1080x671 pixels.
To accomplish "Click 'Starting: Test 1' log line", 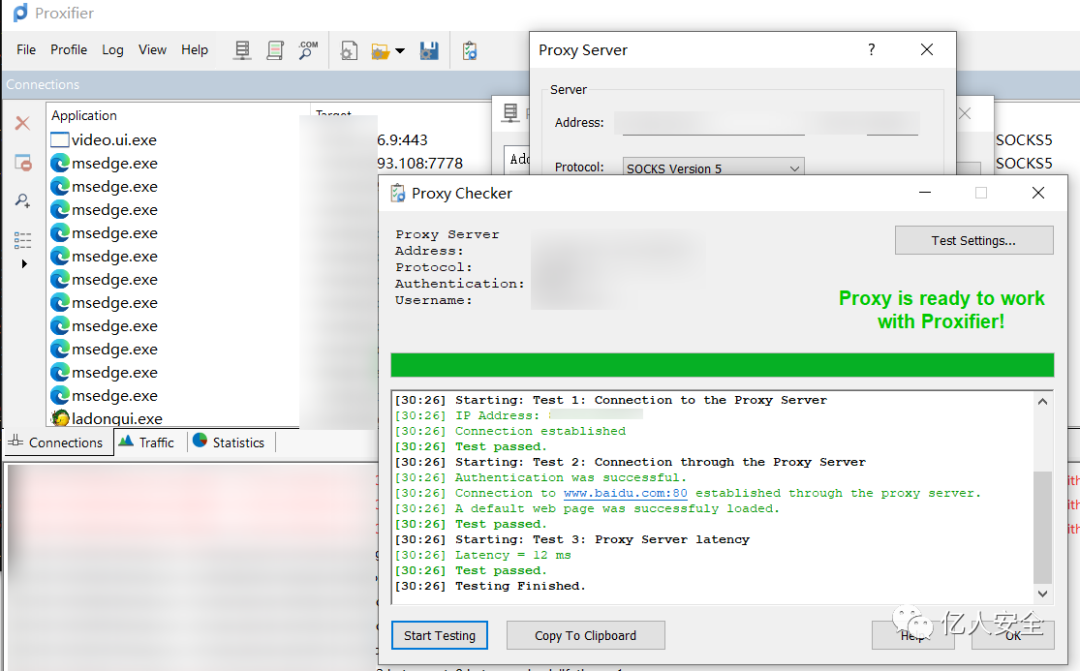I will (x=611, y=400).
